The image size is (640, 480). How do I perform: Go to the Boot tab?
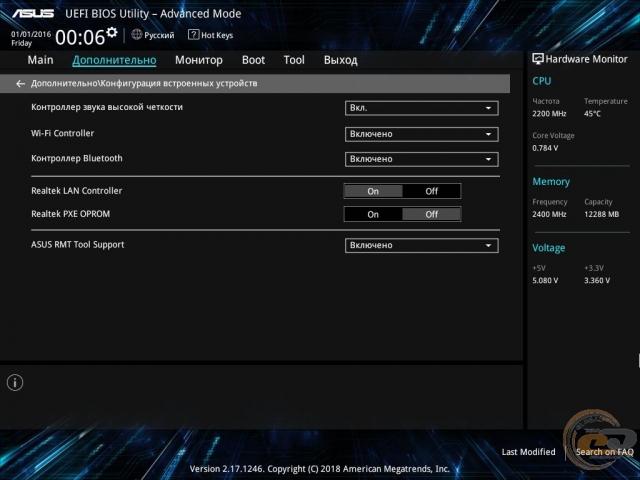253,60
